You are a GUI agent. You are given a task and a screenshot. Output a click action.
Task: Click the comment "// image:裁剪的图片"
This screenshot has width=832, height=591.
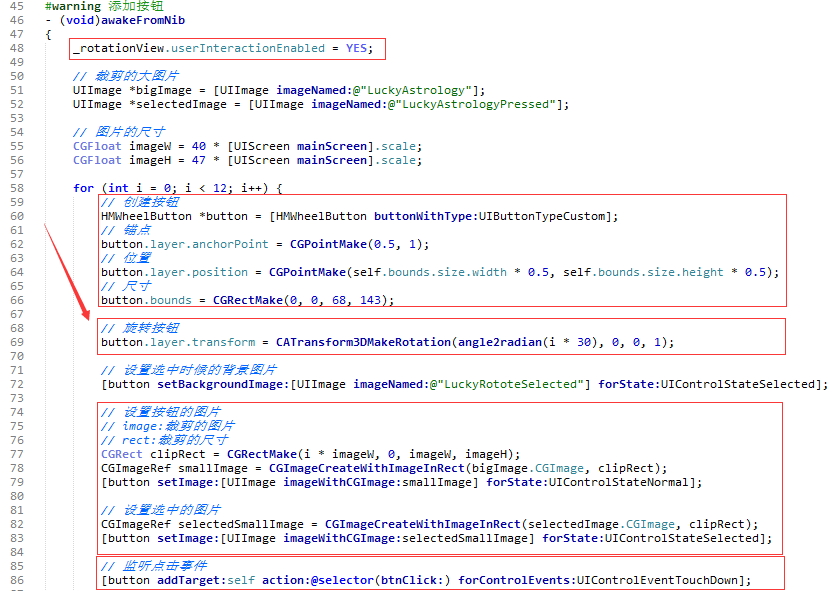coord(168,426)
